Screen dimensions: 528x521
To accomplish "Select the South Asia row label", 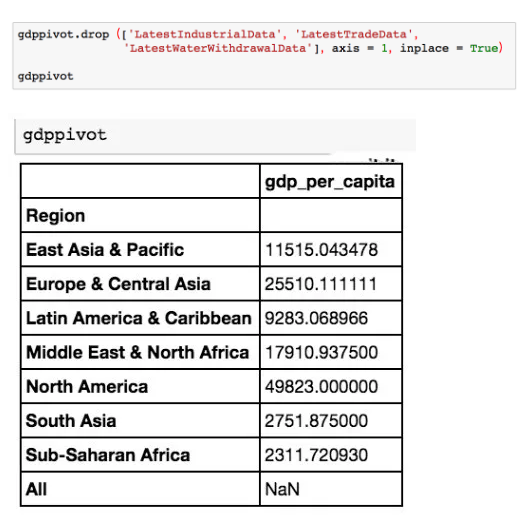I will (x=71, y=421).
